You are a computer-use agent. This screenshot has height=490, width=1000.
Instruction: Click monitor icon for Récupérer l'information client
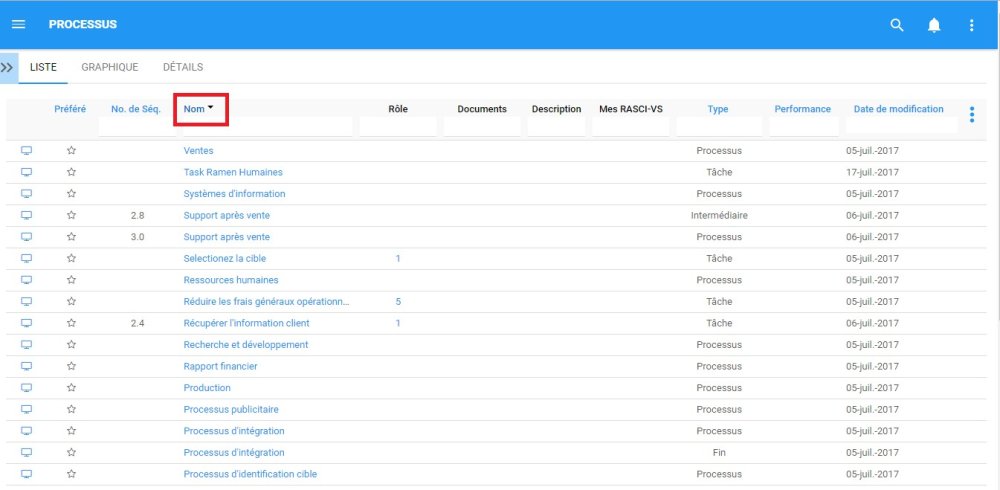coord(26,323)
